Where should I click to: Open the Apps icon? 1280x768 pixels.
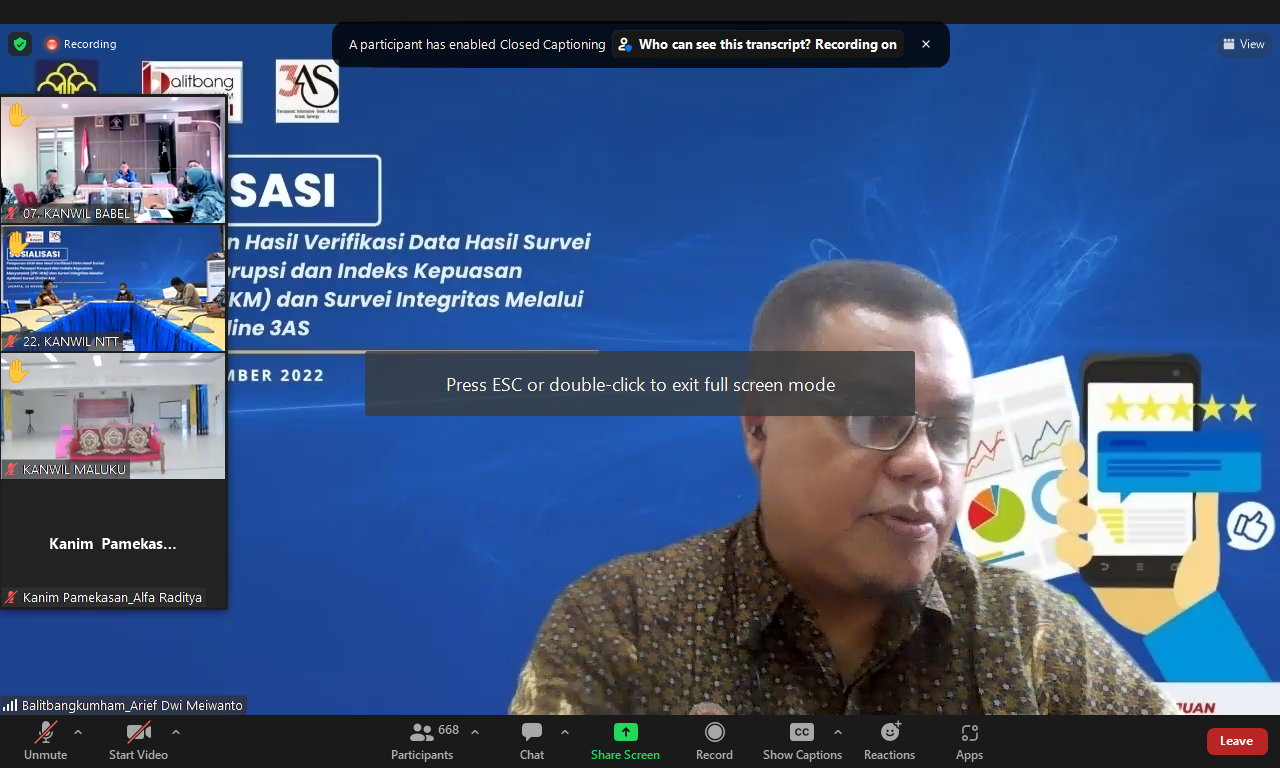pyautogui.click(x=969, y=733)
